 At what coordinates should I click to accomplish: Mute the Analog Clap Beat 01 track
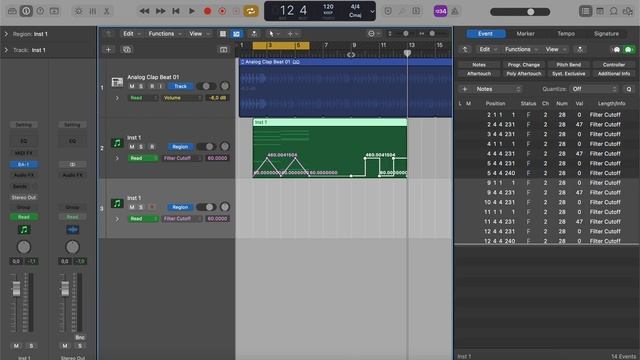click(132, 86)
